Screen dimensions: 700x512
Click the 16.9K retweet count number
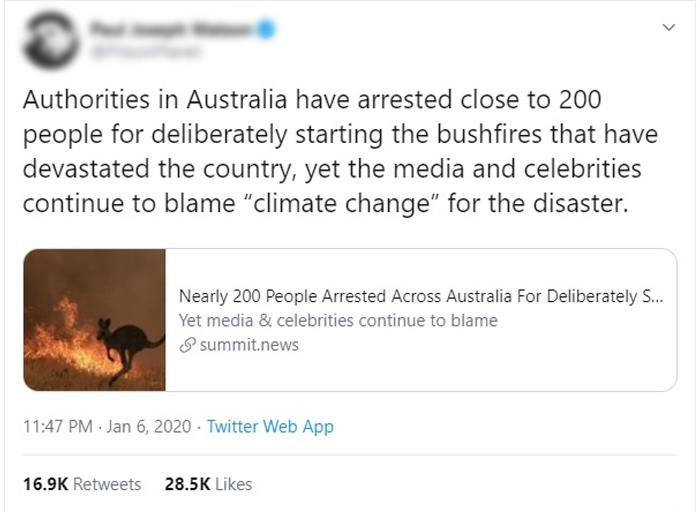46,484
